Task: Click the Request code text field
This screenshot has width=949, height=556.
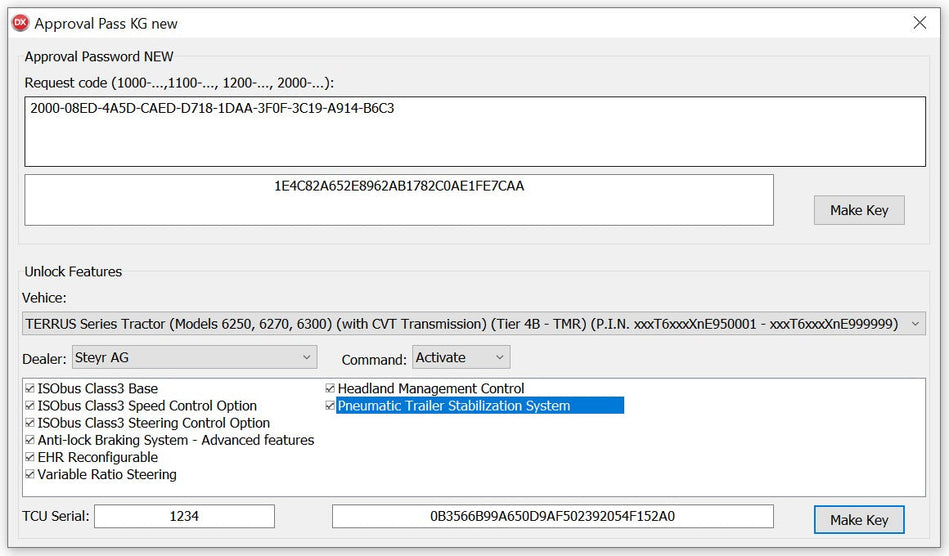Action: pyautogui.click(x=474, y=131)
